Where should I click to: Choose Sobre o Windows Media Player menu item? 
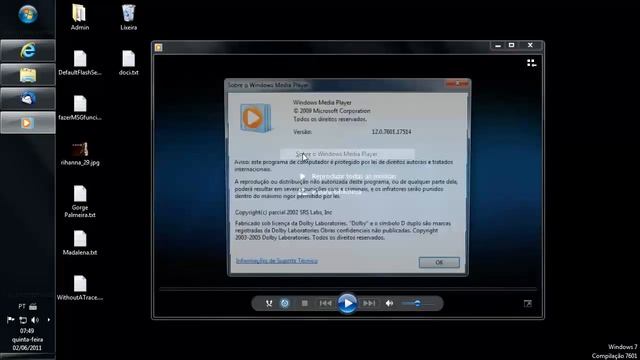coord(347,154)
